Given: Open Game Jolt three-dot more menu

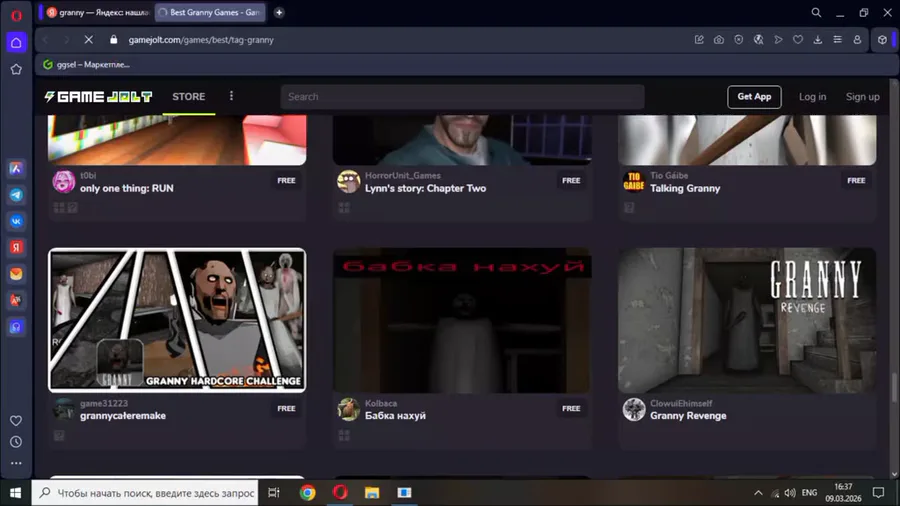Looking at the screenshot, I should click(x=231, y=96).
